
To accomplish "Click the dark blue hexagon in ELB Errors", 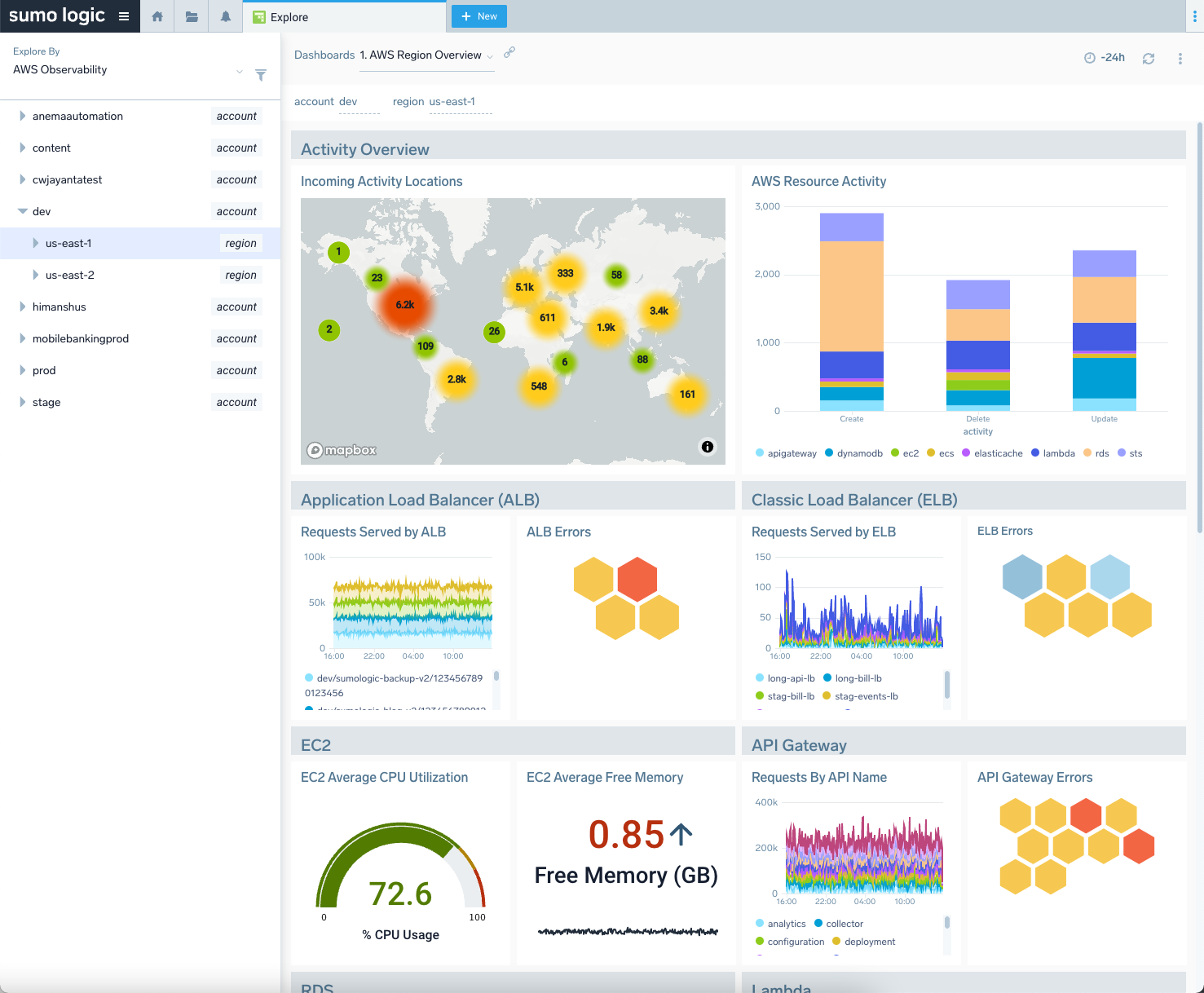I will pyautogui.click(x=1022, y=577).
